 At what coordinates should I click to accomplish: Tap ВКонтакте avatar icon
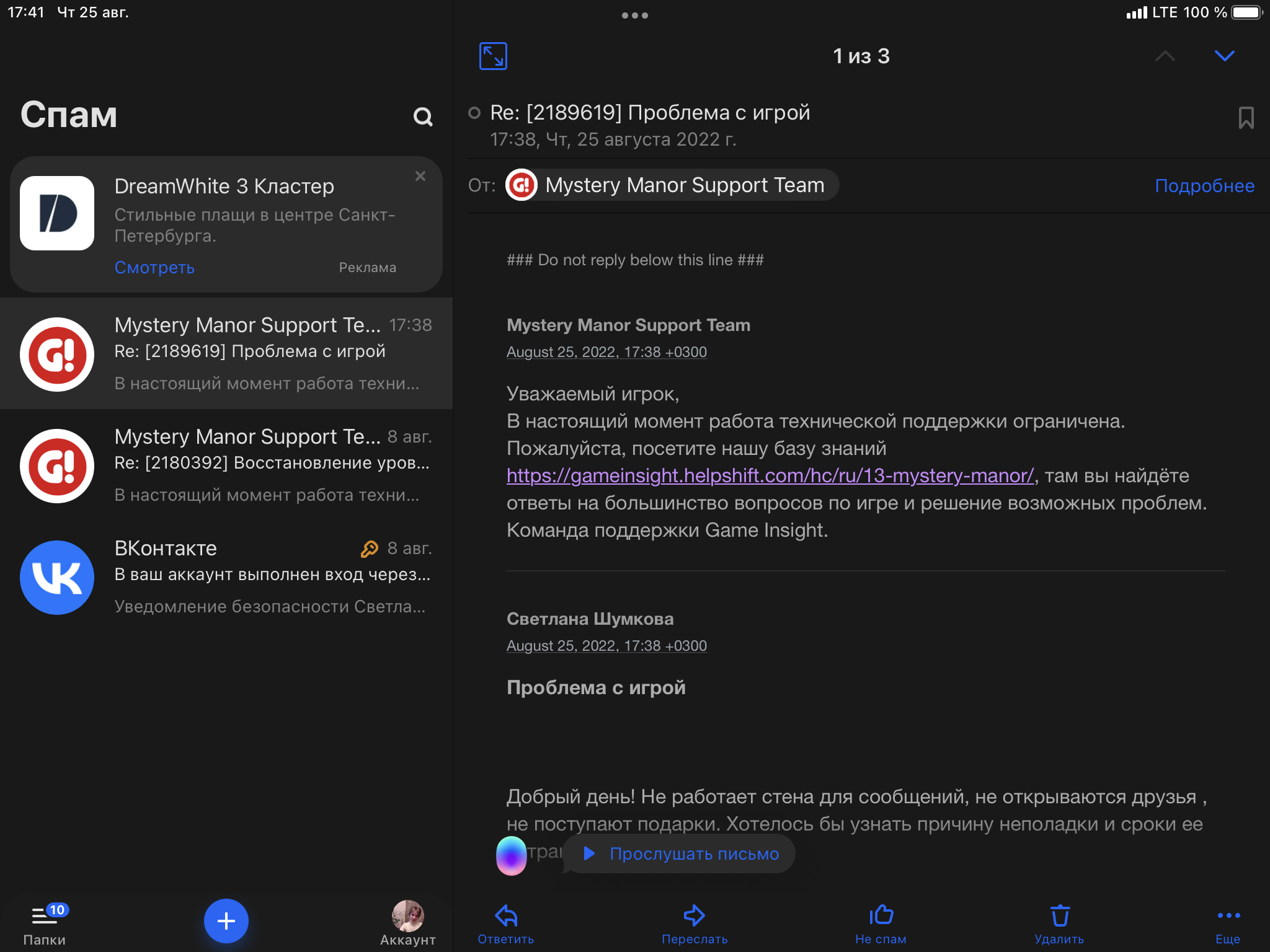pos(57,578)
